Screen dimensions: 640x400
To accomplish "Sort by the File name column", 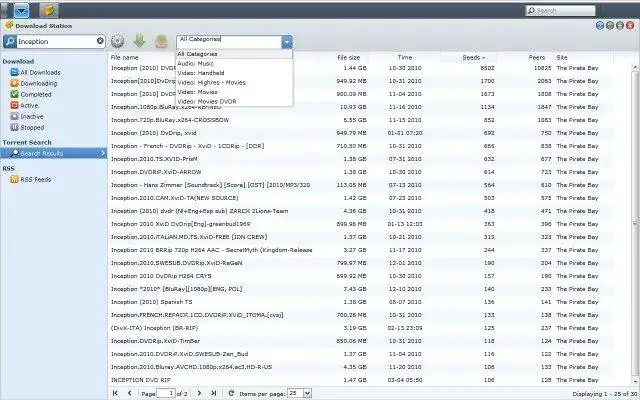I will (124, 58).
